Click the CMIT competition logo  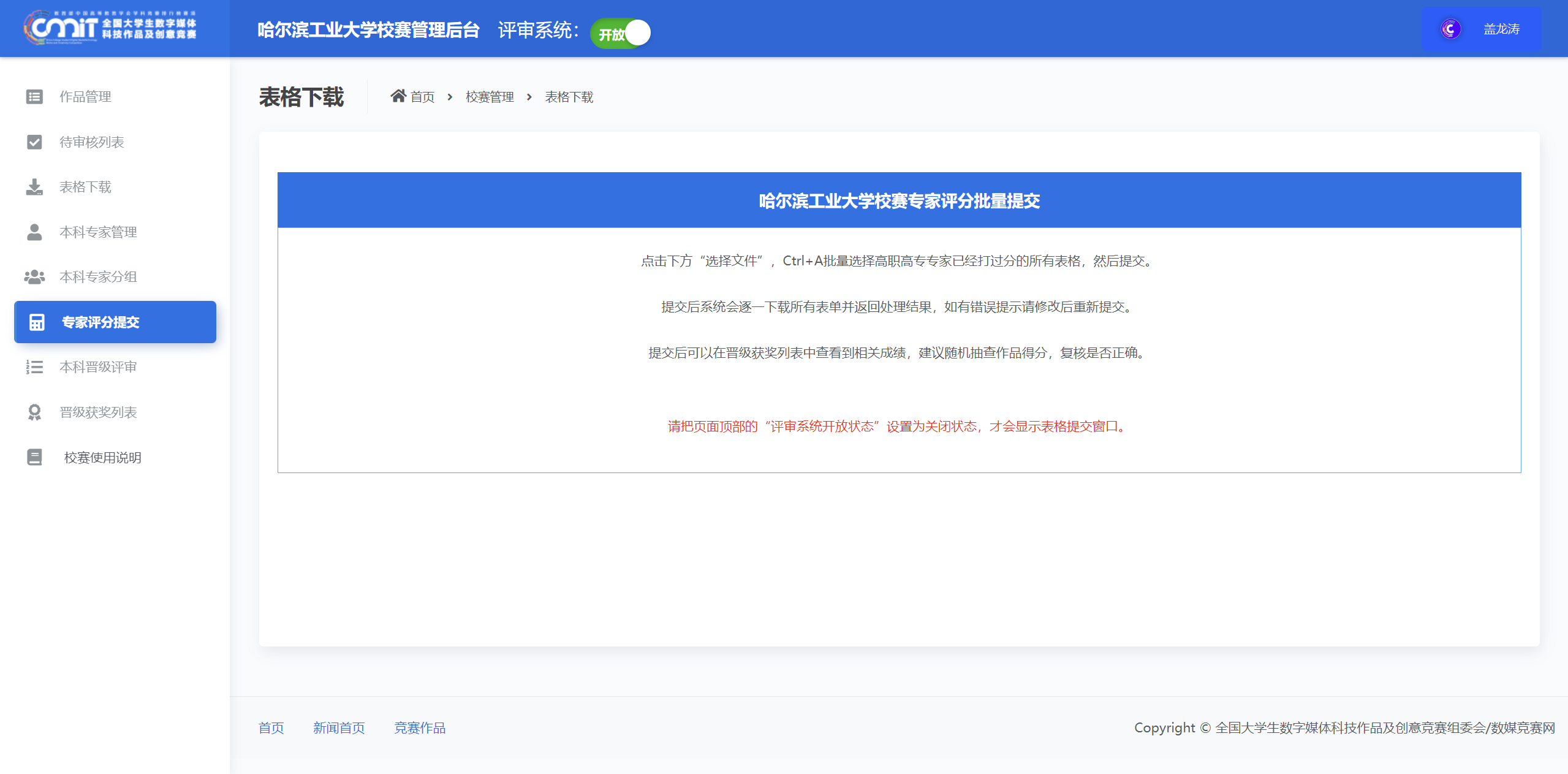110,28
